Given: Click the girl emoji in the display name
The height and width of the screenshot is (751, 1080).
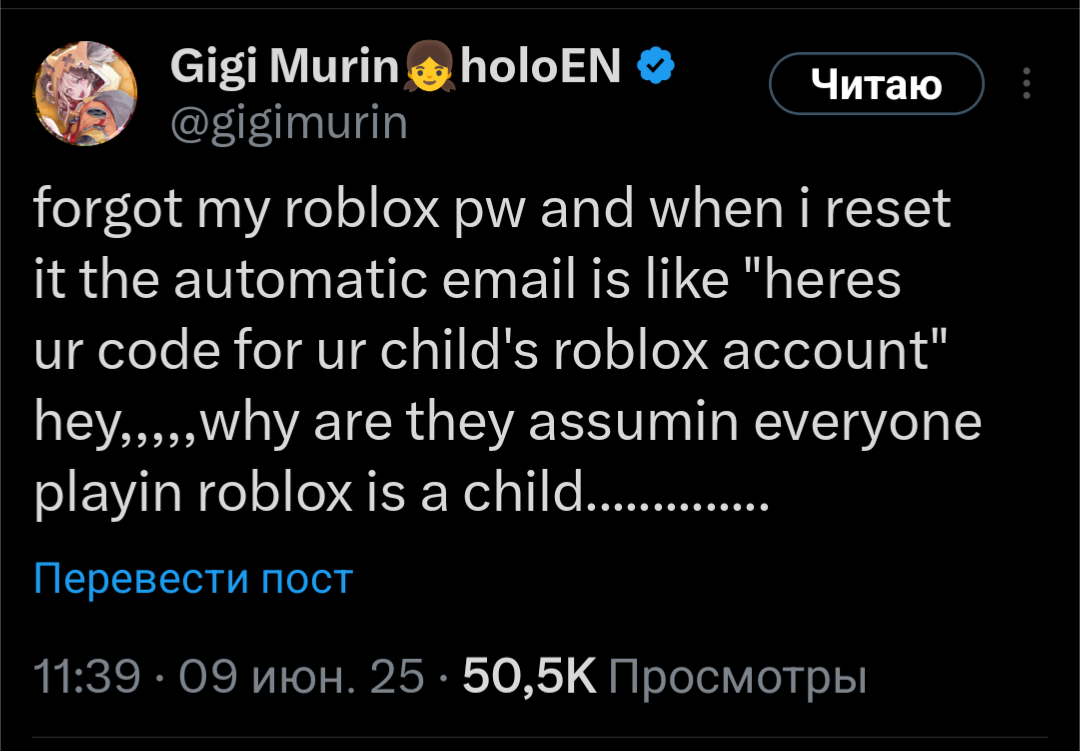Looking at the screenshot, I should (428, 70).
